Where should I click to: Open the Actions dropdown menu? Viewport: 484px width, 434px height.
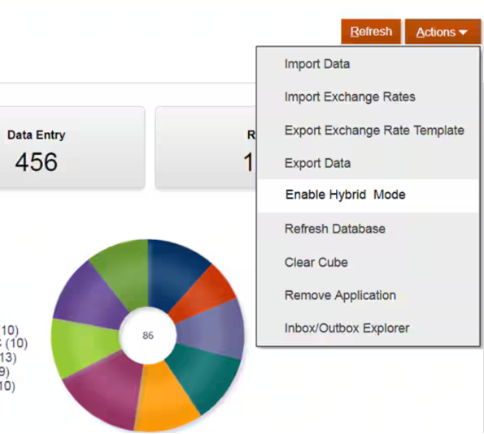click(442, 32)
